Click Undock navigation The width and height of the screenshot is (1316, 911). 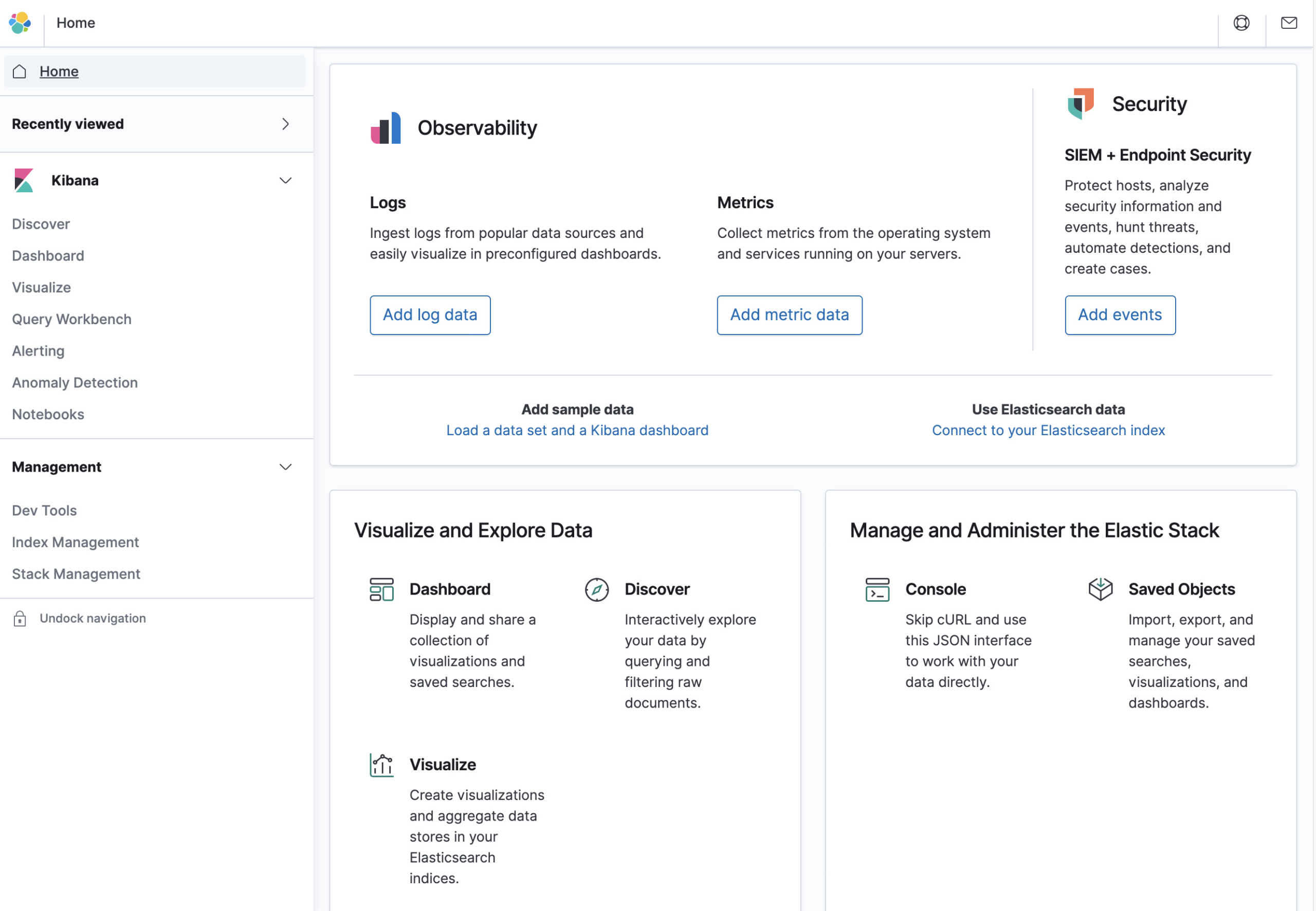(x=93, y=618)
